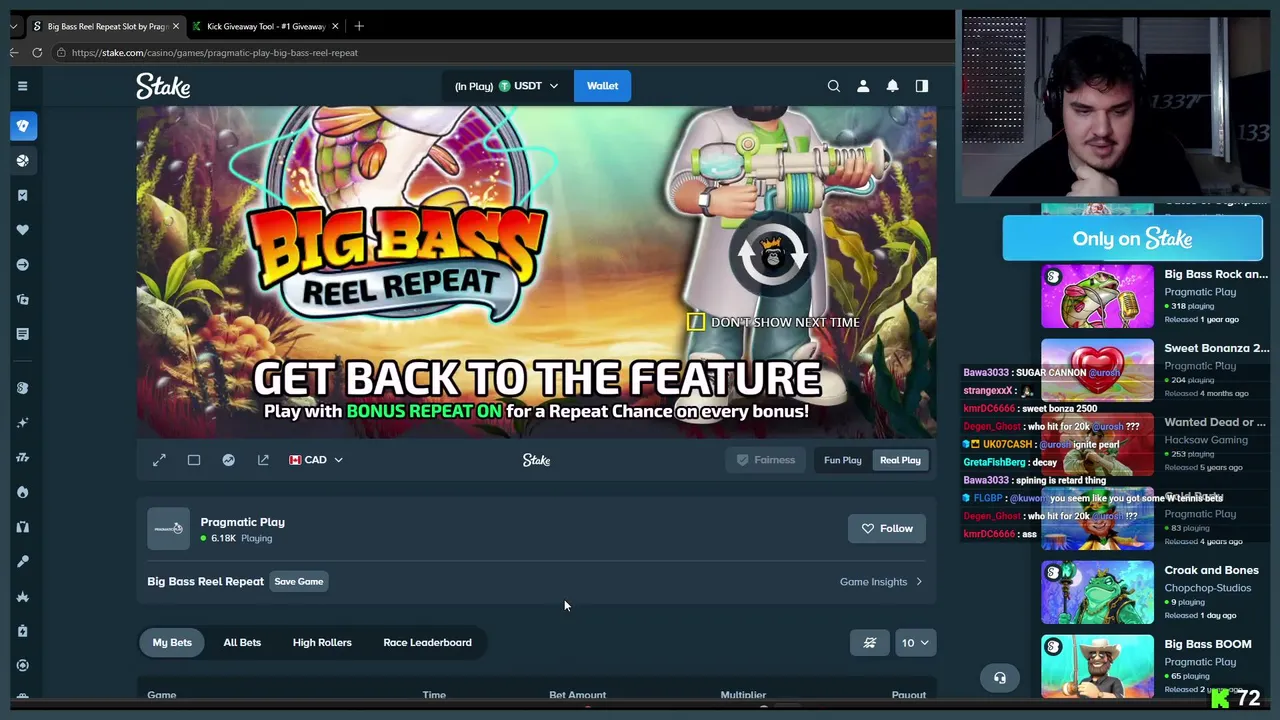Open the search magnifier in Stake header
Image resolution: width=1280 pixels, height=720 pixels.
pos(833,86)
